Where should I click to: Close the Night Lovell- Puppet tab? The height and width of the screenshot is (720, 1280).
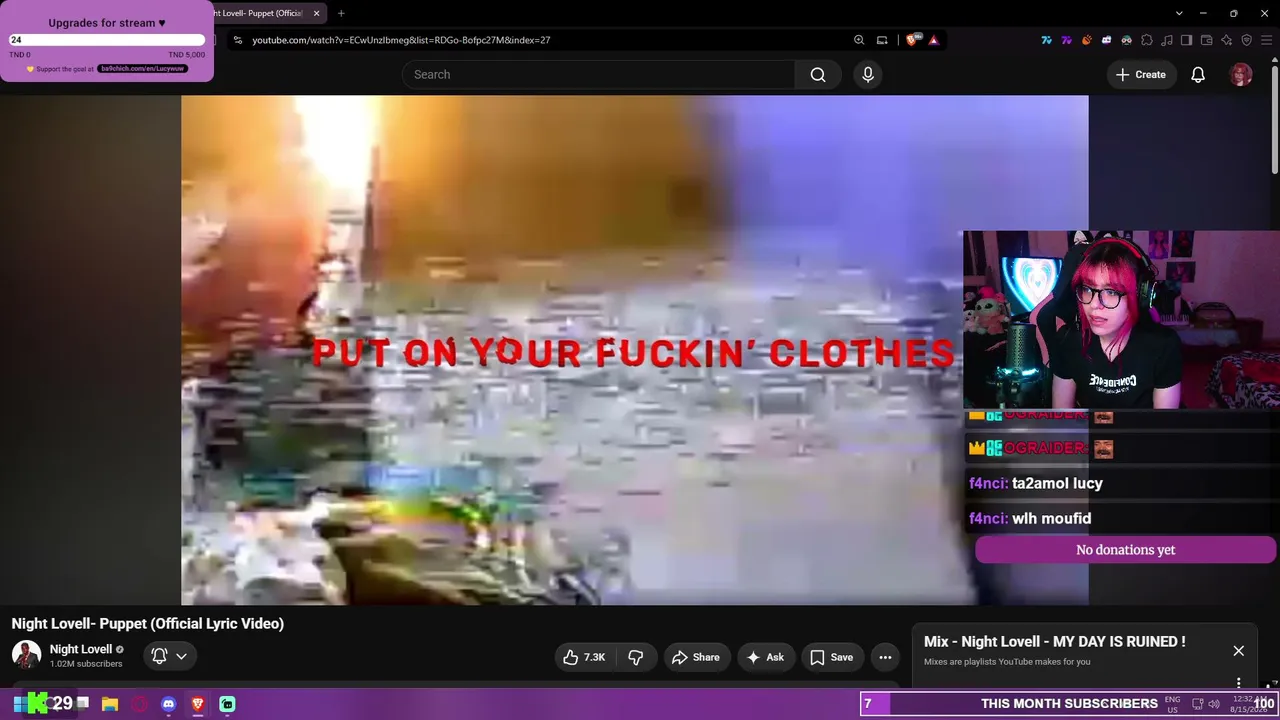[317, 13]
